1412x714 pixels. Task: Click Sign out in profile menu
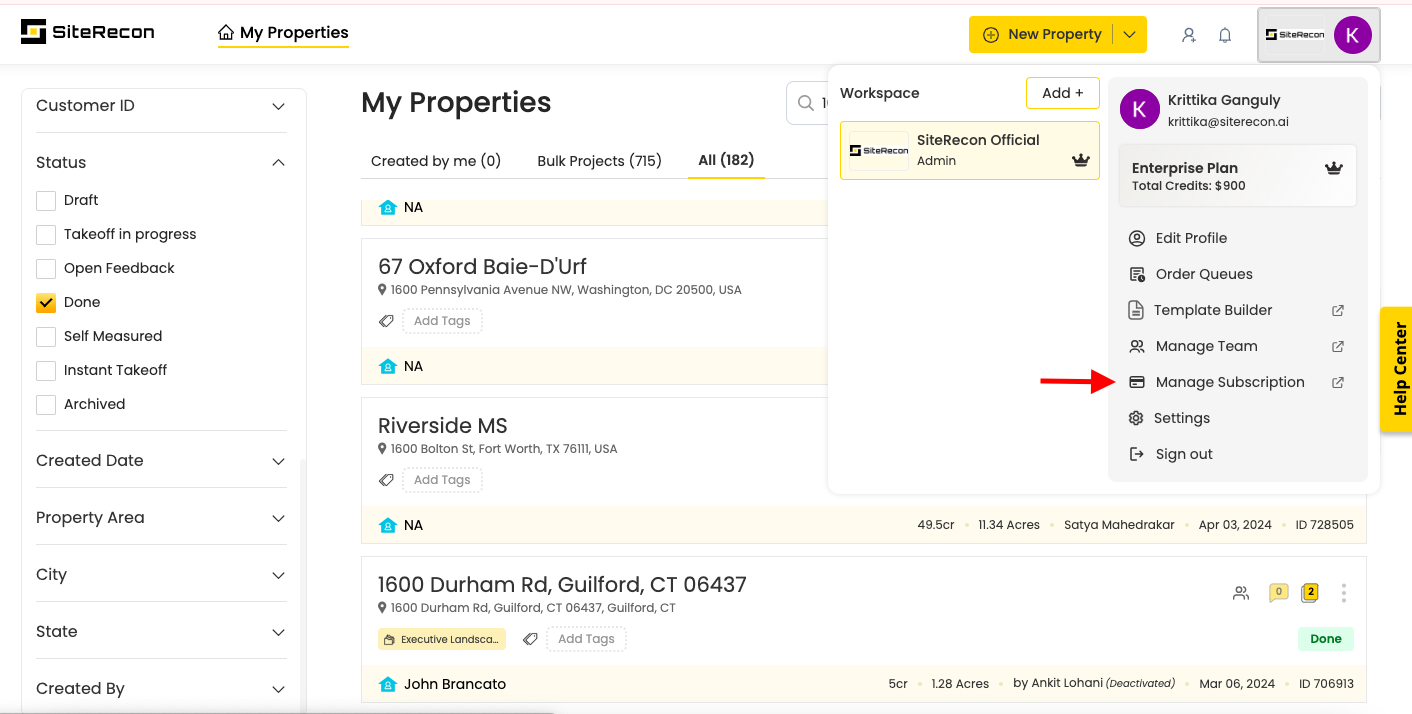(1184, 454)
